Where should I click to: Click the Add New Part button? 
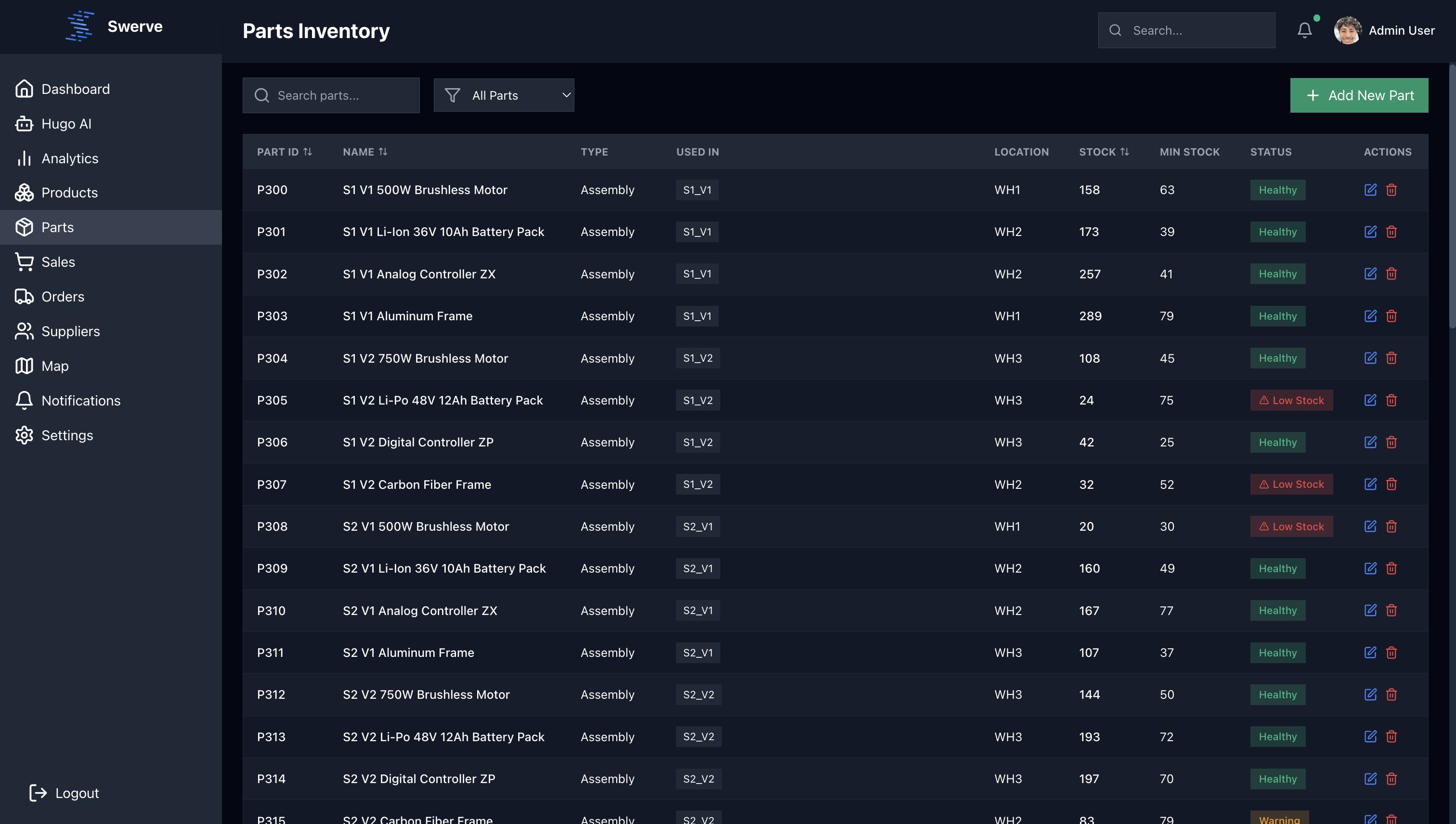tap(1359, 95)
